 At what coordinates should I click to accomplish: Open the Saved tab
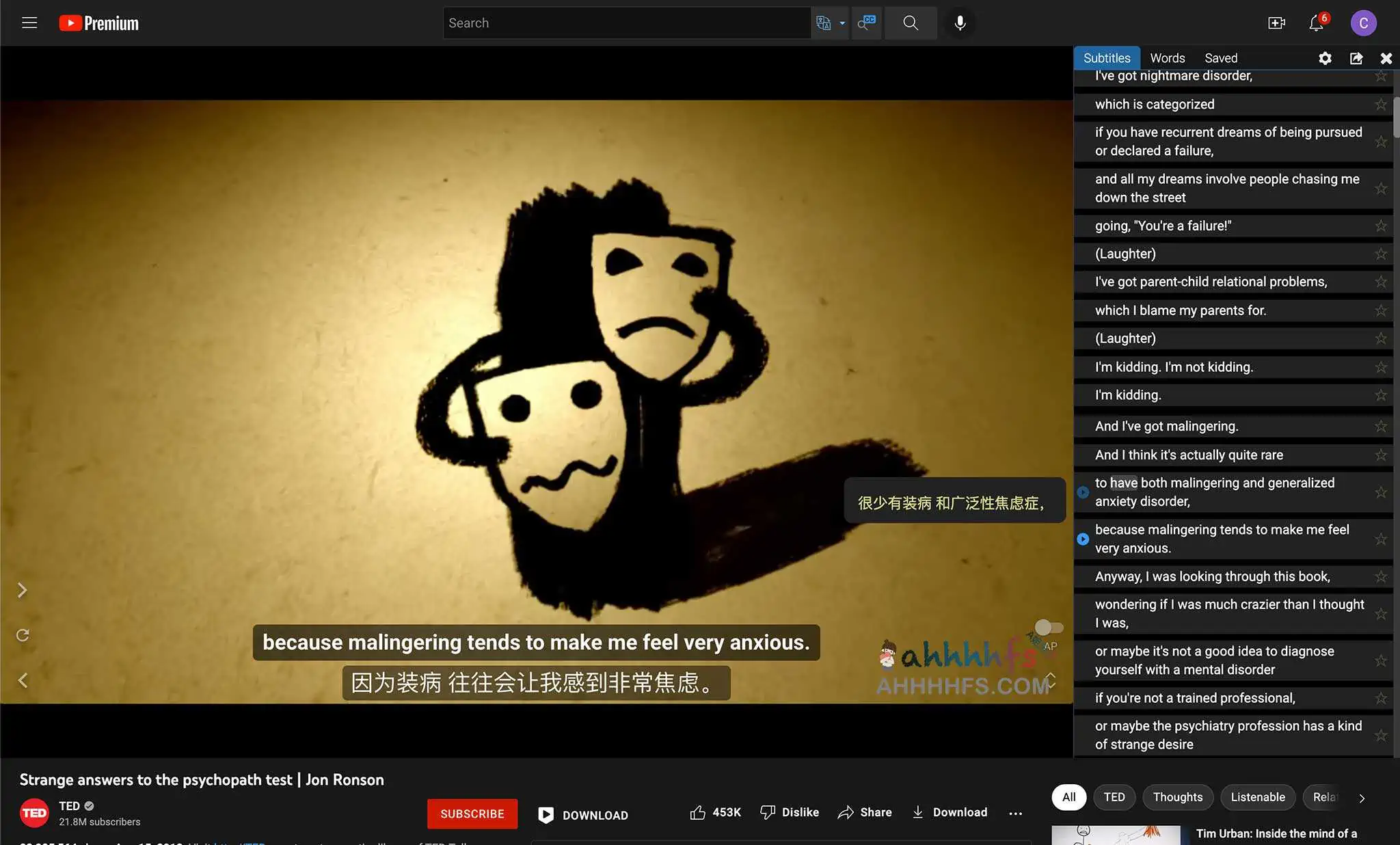click(x=1221, y=58)
